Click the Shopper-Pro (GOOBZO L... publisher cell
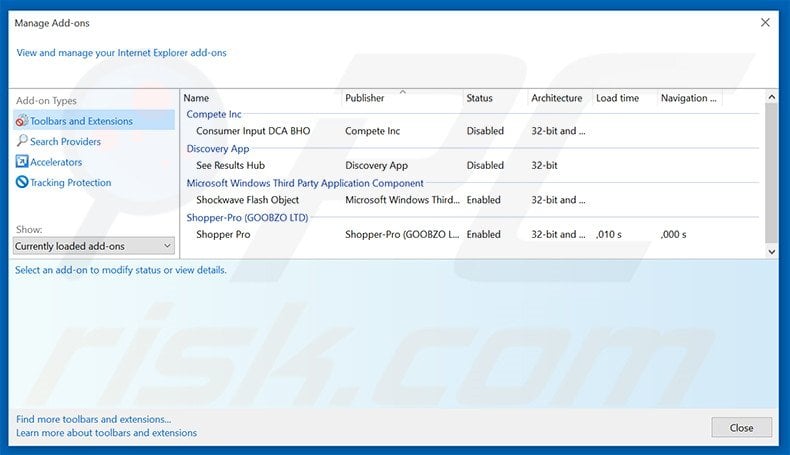The width and height of the screenshot is (790, 455). pyautogui.click(x=402, y=234)
